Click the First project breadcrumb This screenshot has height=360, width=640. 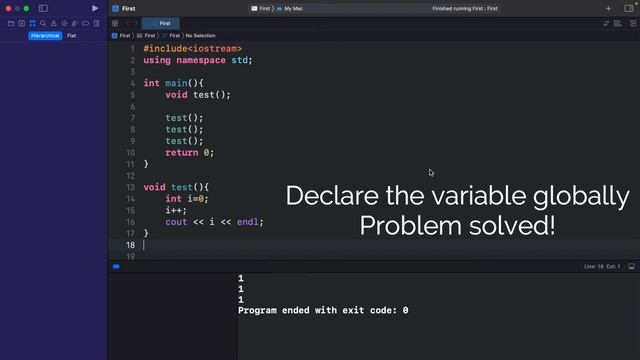121,36
